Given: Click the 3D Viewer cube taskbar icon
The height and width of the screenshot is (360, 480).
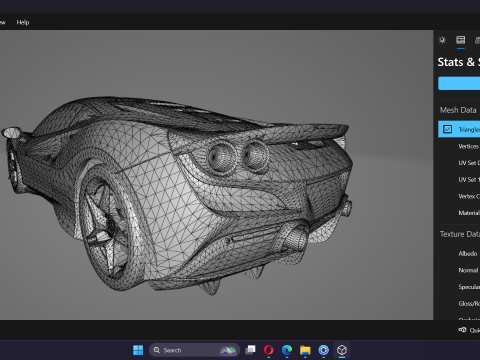Looking at the screenshot, I should (342, 350).
